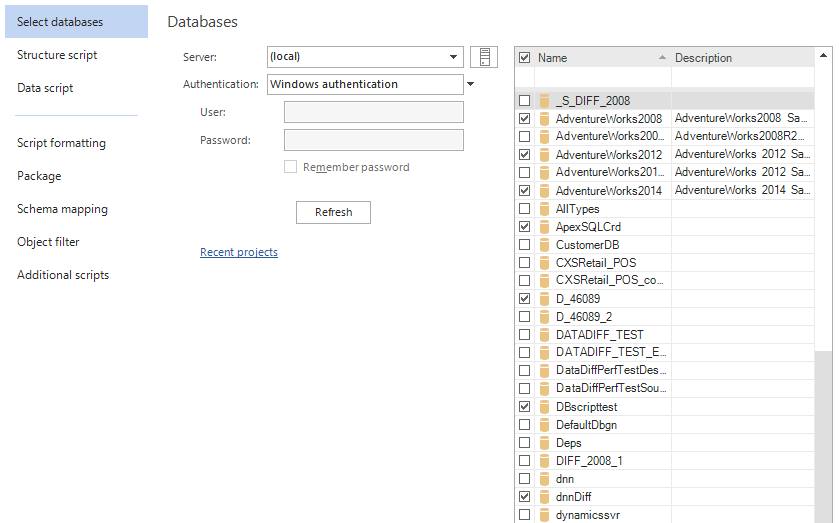Open the Additional scripts section
839x523 pixels.
click(63, 275)
